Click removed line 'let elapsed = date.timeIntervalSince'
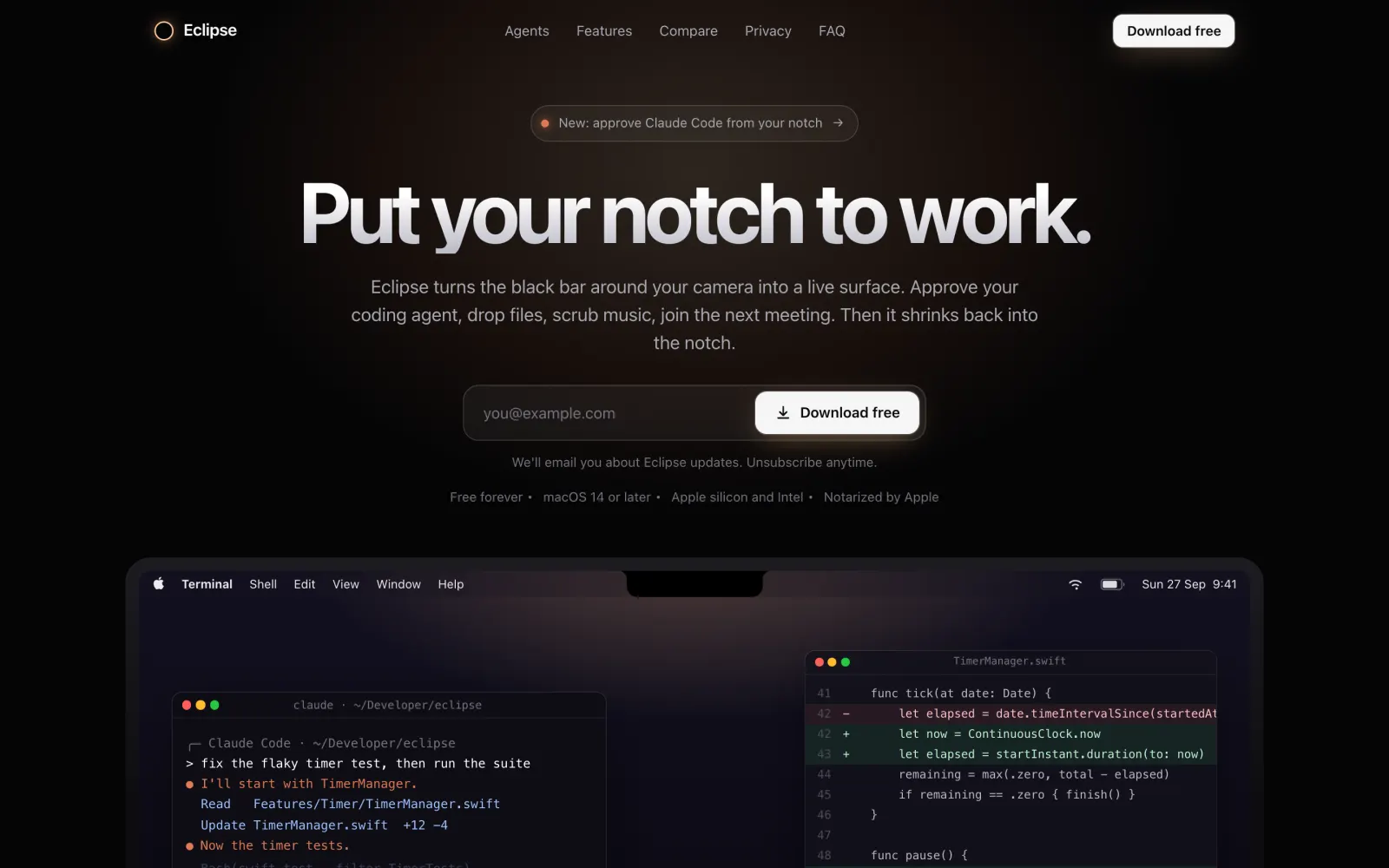 (x=1010, y=713)
